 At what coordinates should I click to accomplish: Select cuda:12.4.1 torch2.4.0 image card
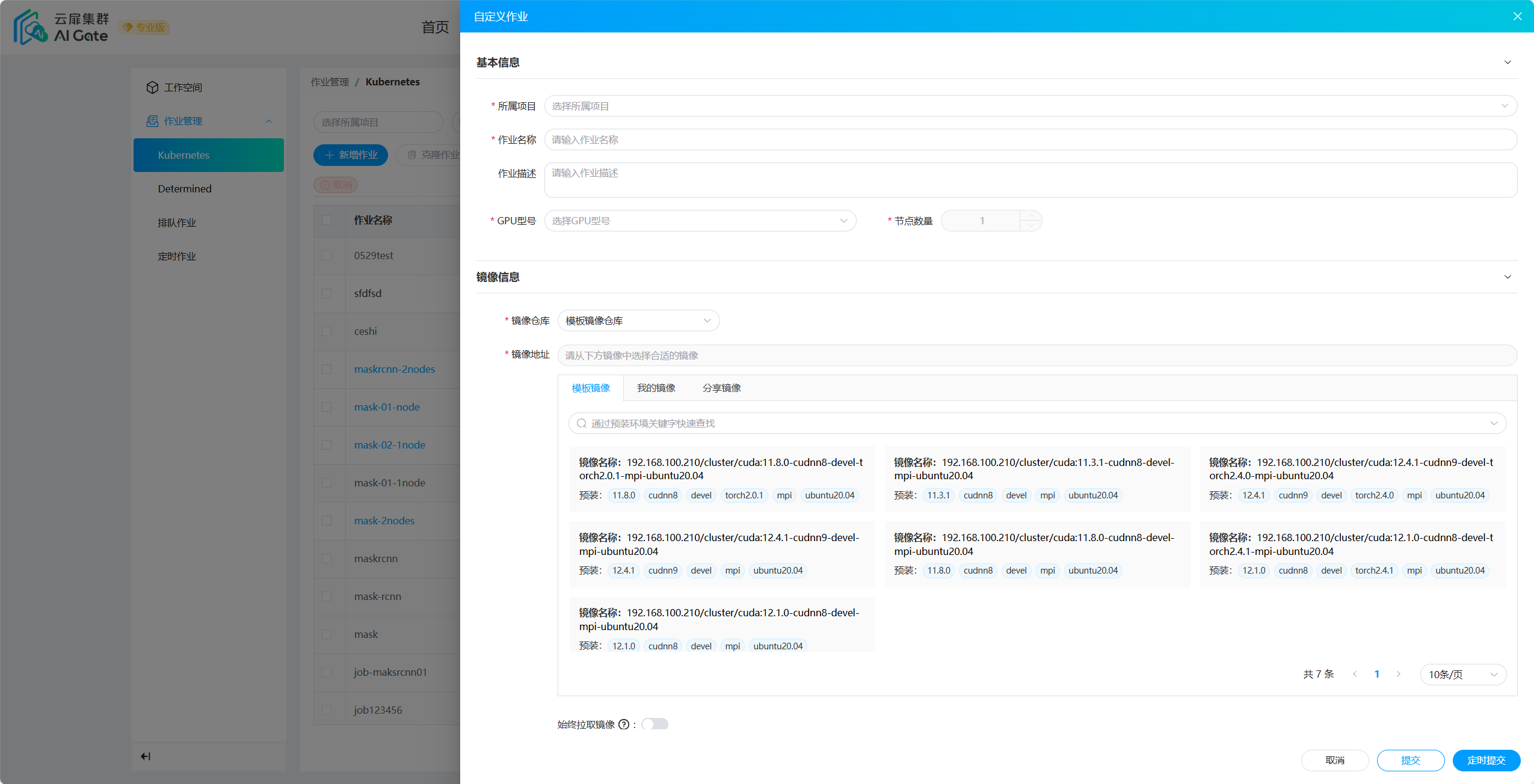point(1352,479)
